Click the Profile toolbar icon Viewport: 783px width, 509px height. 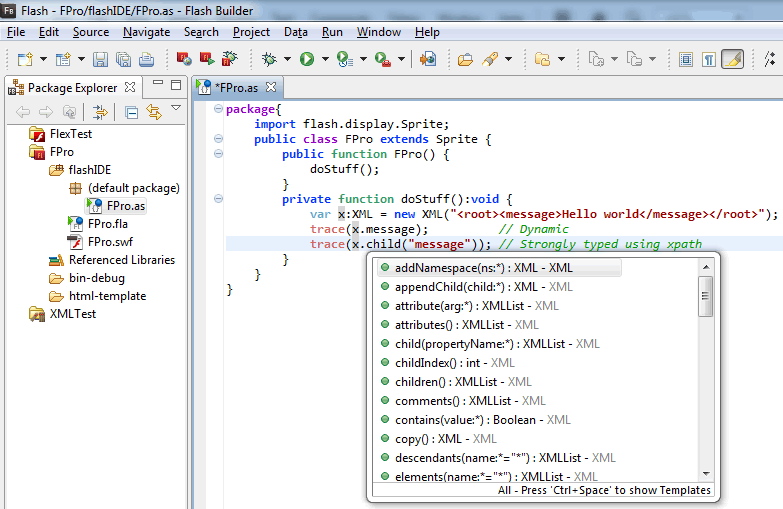click(345, 59)
